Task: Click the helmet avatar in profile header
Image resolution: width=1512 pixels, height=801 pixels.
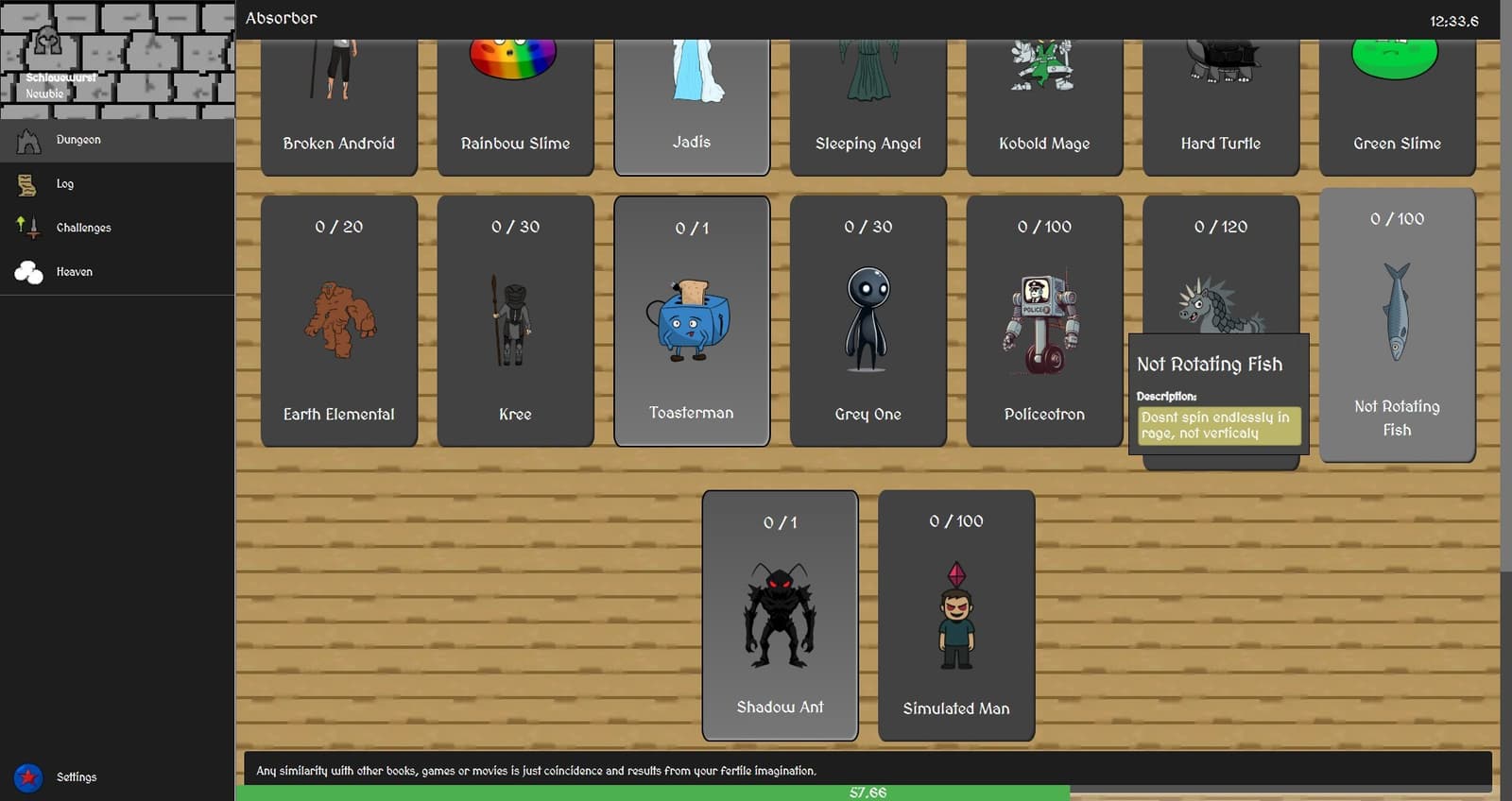Action: [47, 42]
